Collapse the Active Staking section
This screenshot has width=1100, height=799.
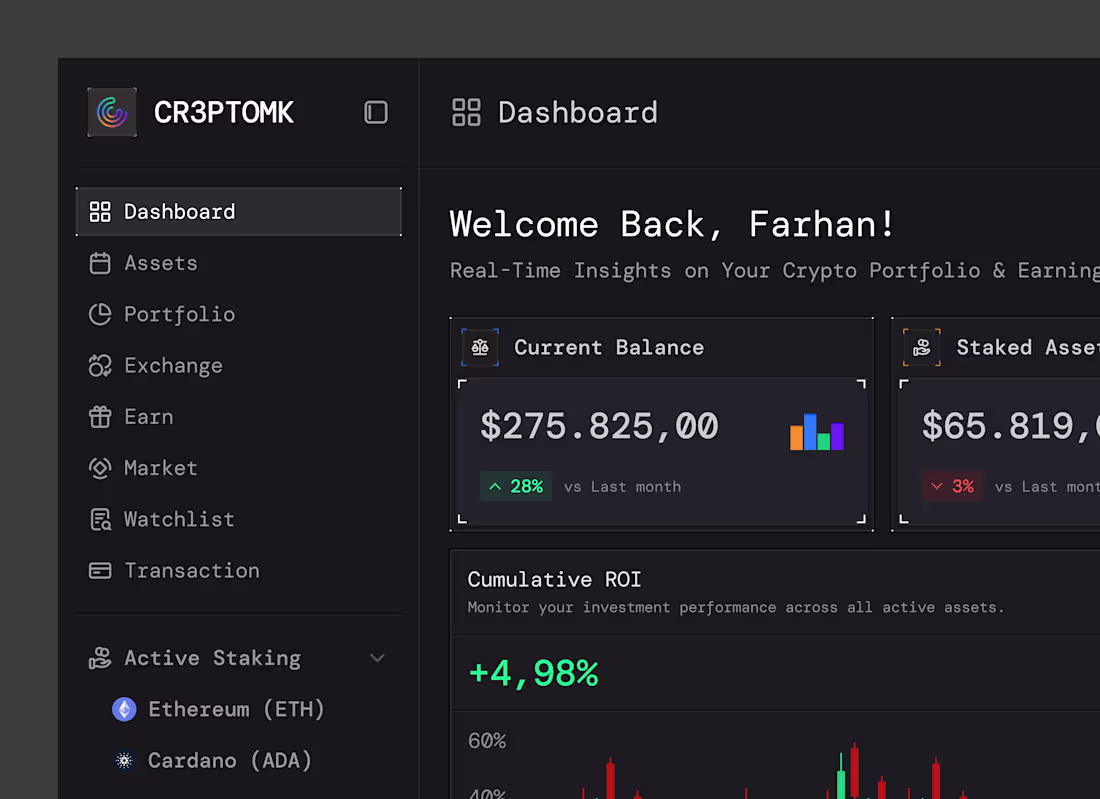click(x=377, y=658)
